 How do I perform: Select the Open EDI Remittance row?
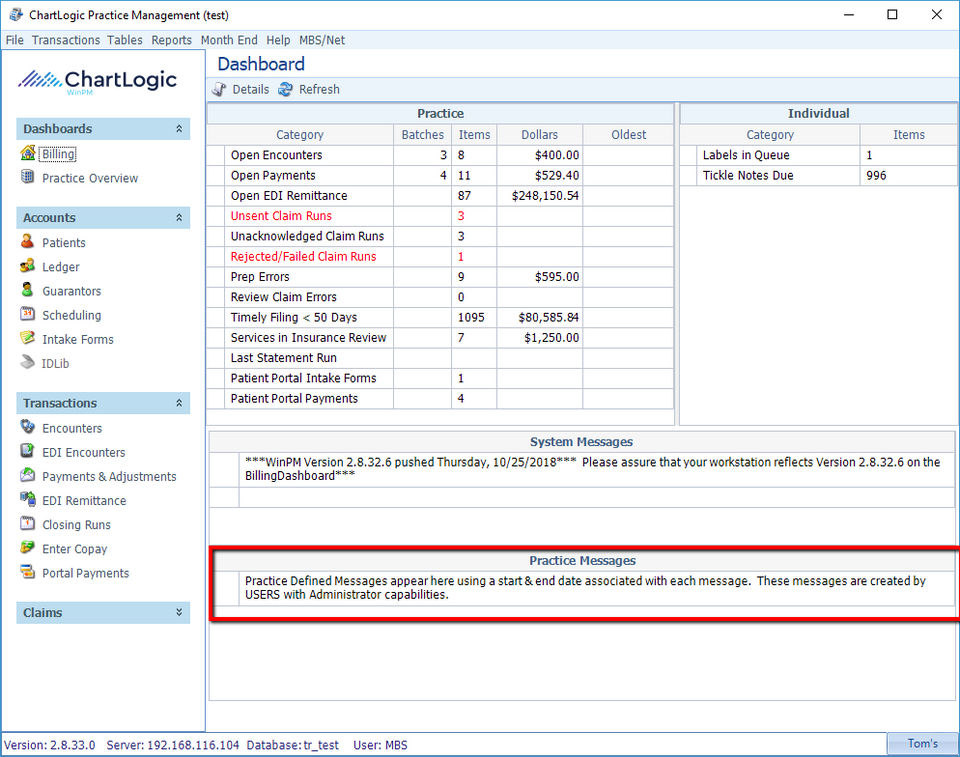pyautogui.click(x=440, y=195)
